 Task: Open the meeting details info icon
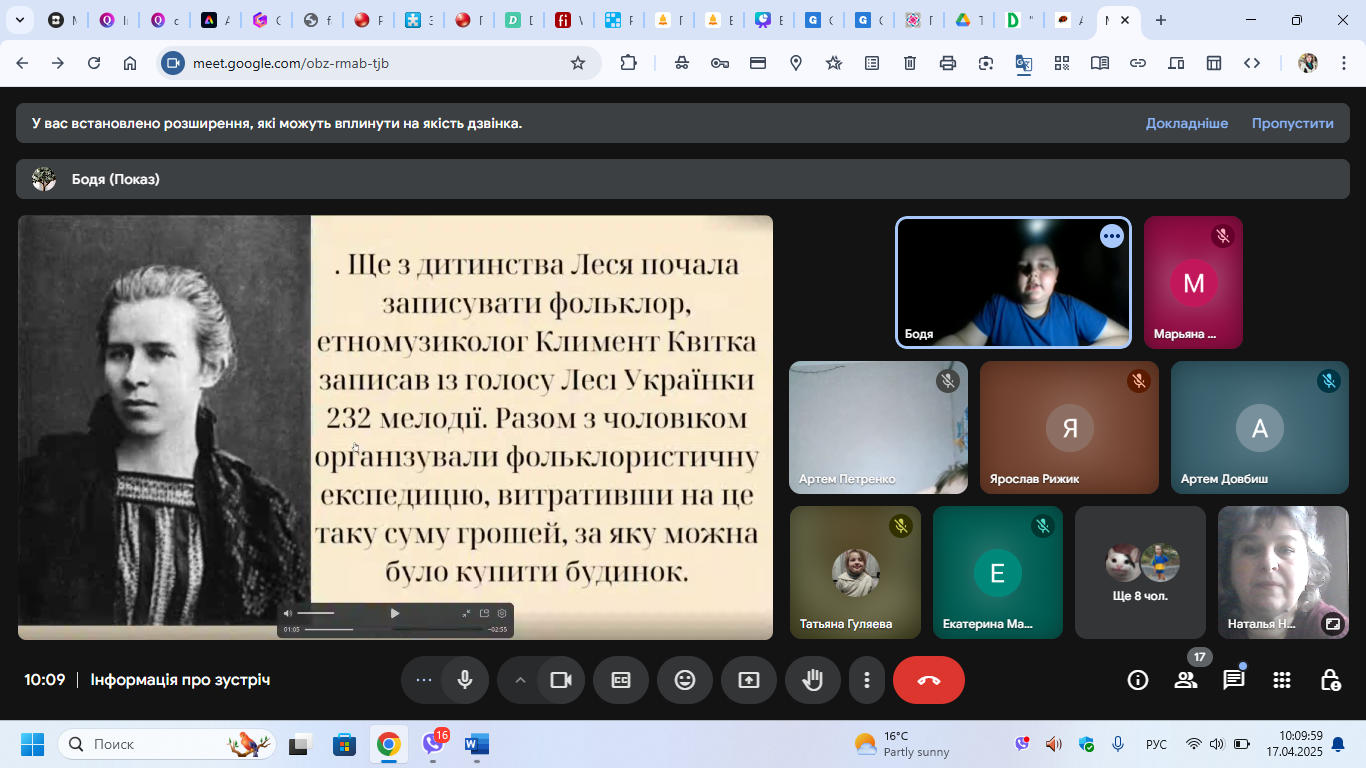[1138, 680]
